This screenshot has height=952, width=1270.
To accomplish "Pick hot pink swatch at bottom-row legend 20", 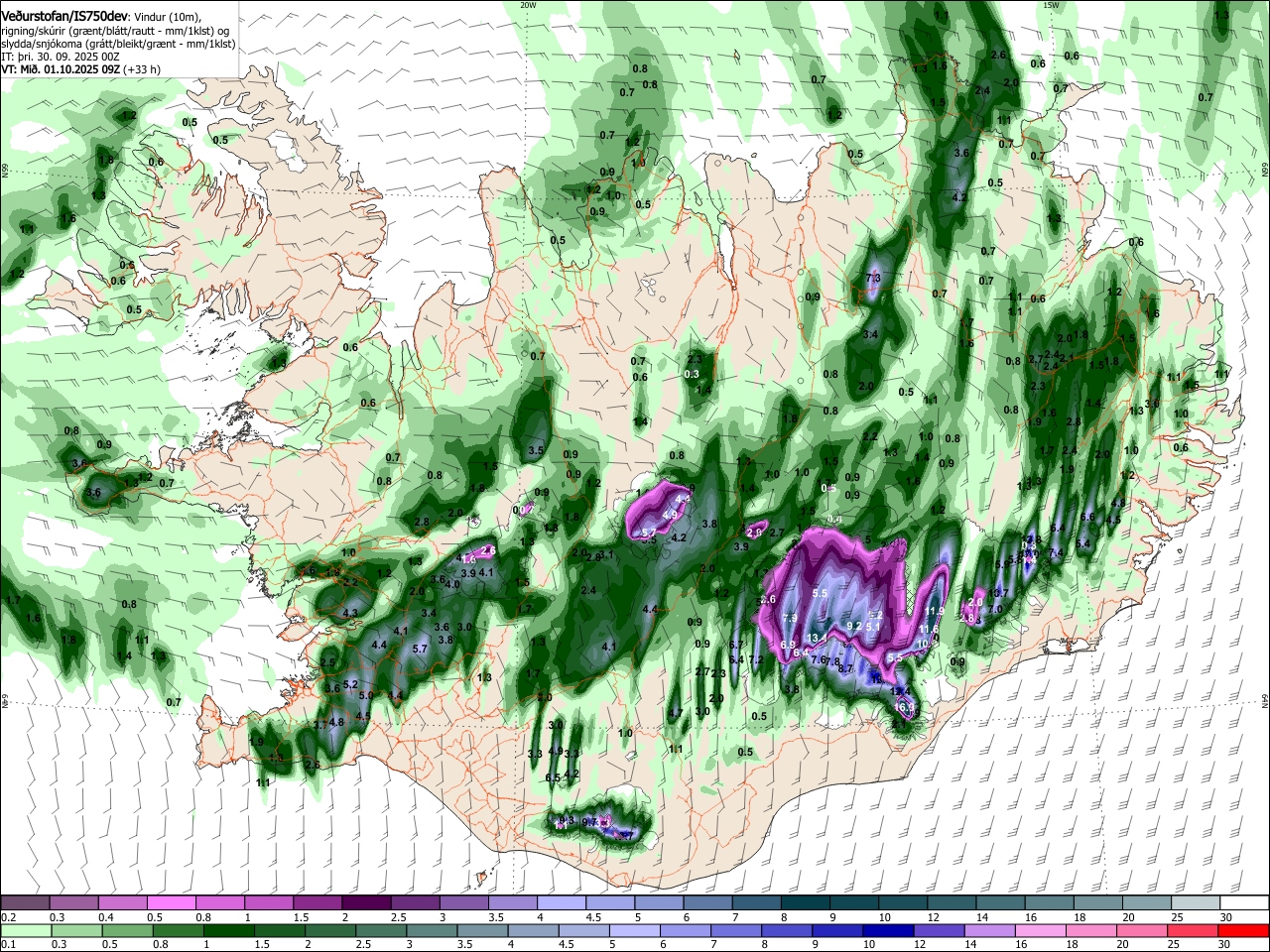I will pos(1143,930).
